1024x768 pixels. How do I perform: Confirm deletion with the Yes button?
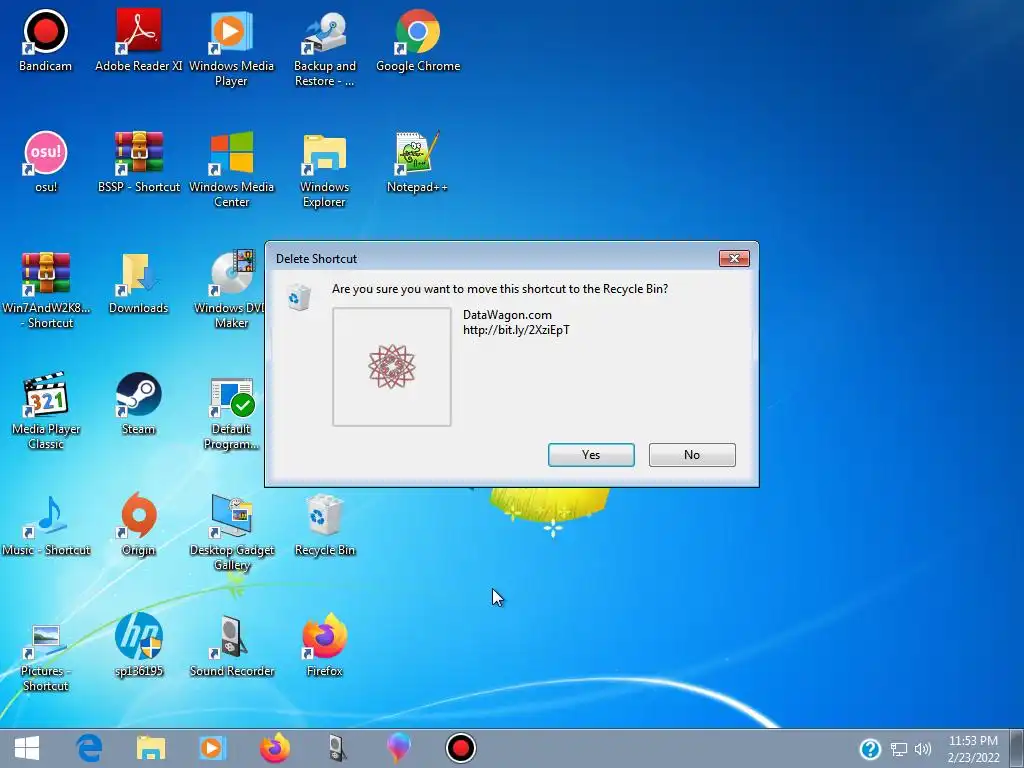(x=591, y=455)
